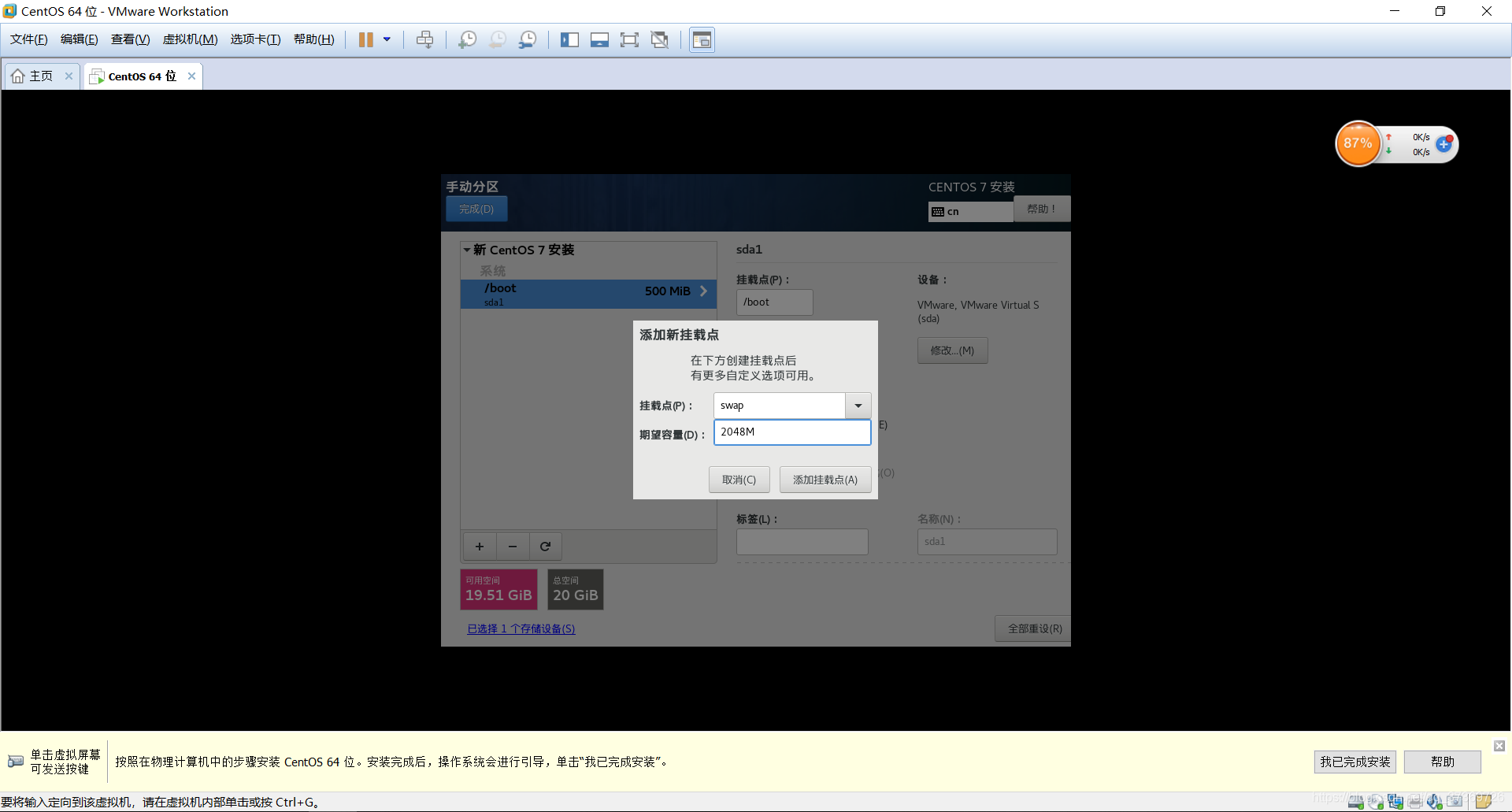Click the 名称(N) field showing sda1
The width and height of the screenshot is (1512, 812).
click(x=987, y=542)
